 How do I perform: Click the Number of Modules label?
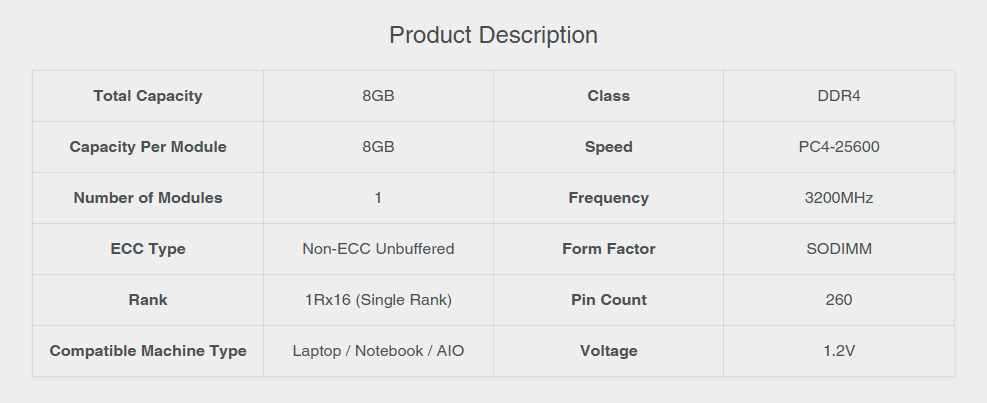pos(148,198)
